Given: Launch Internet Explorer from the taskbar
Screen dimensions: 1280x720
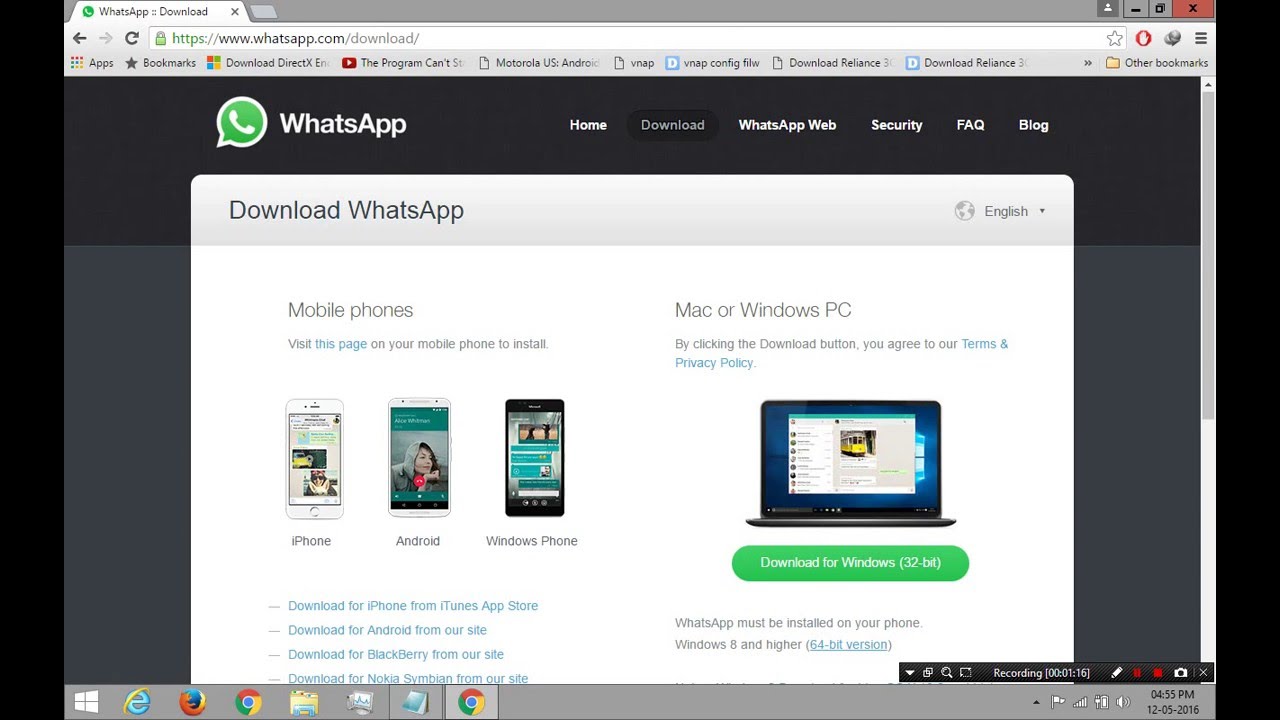Looking at the screenshot, I should (x=137, y=703).
